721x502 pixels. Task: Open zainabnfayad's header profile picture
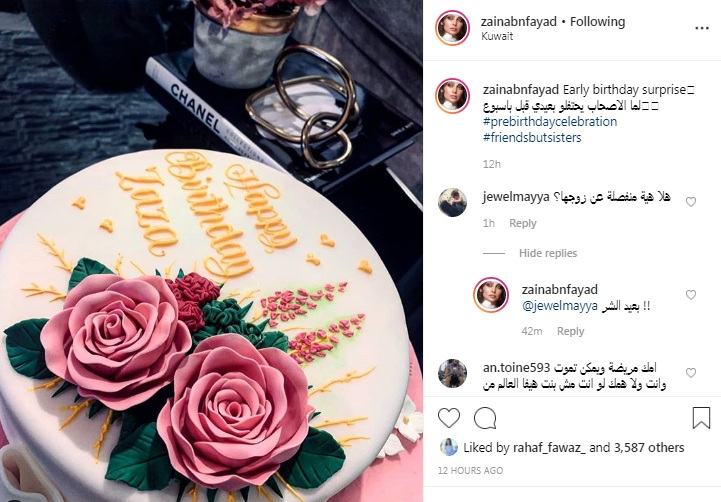click(x=452, y=28)
